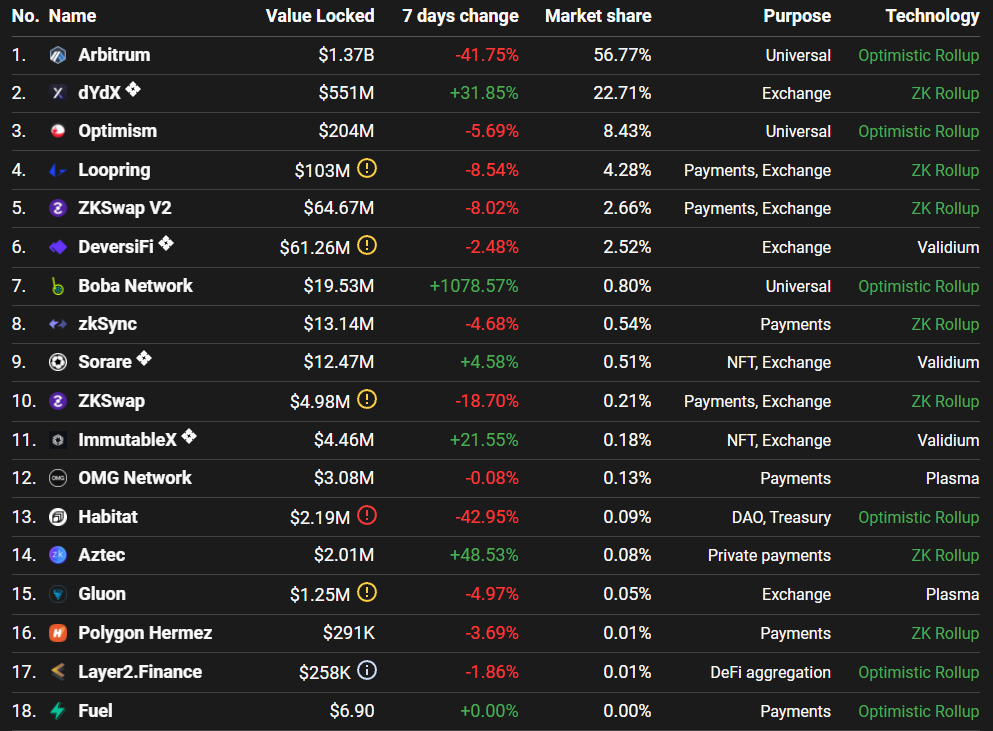The width and height of the screenshot is (993, 731).
Task: Sort the table by 7 days change
Action: tap(460, 16)
